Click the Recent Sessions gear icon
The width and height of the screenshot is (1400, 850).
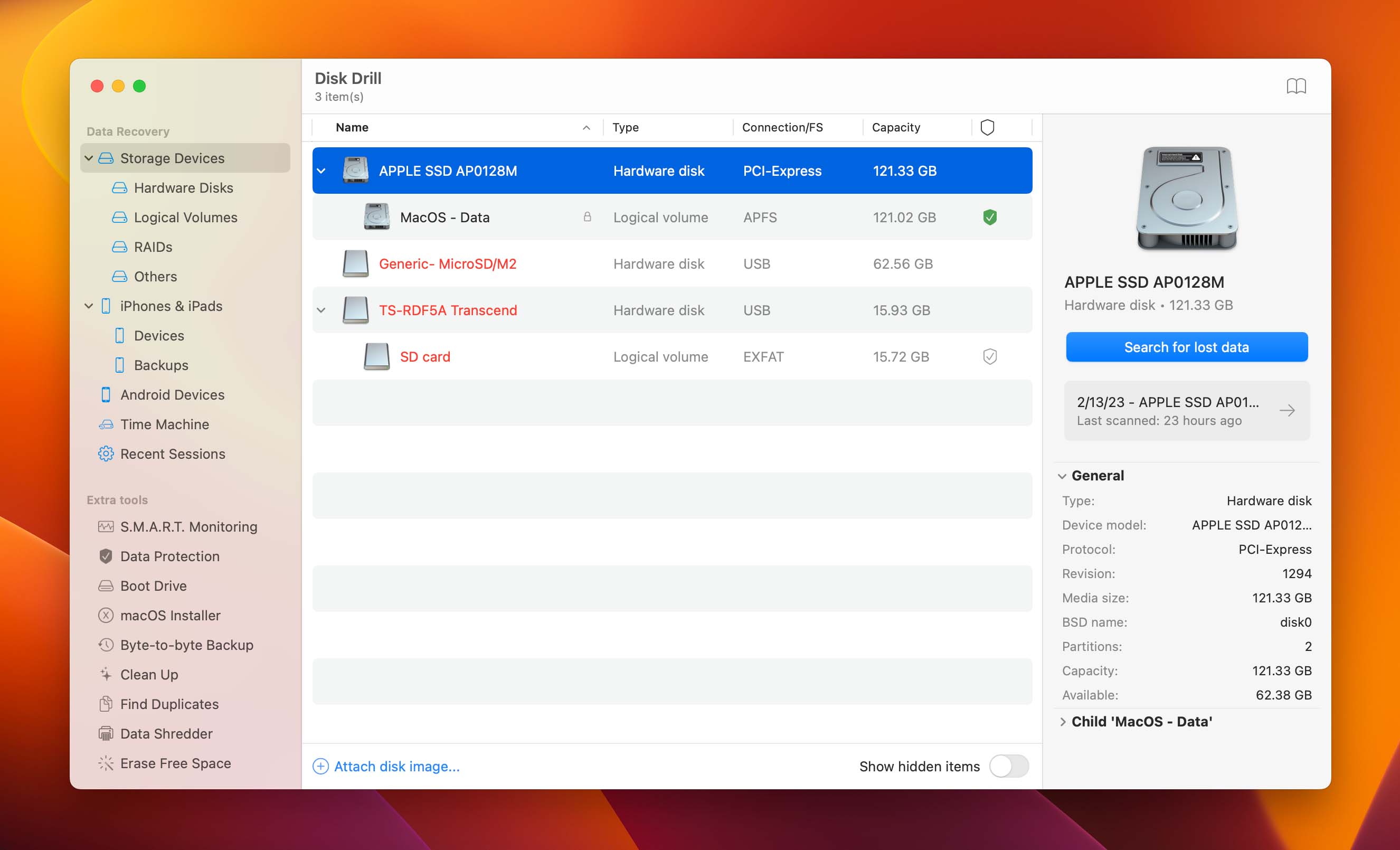106,454
